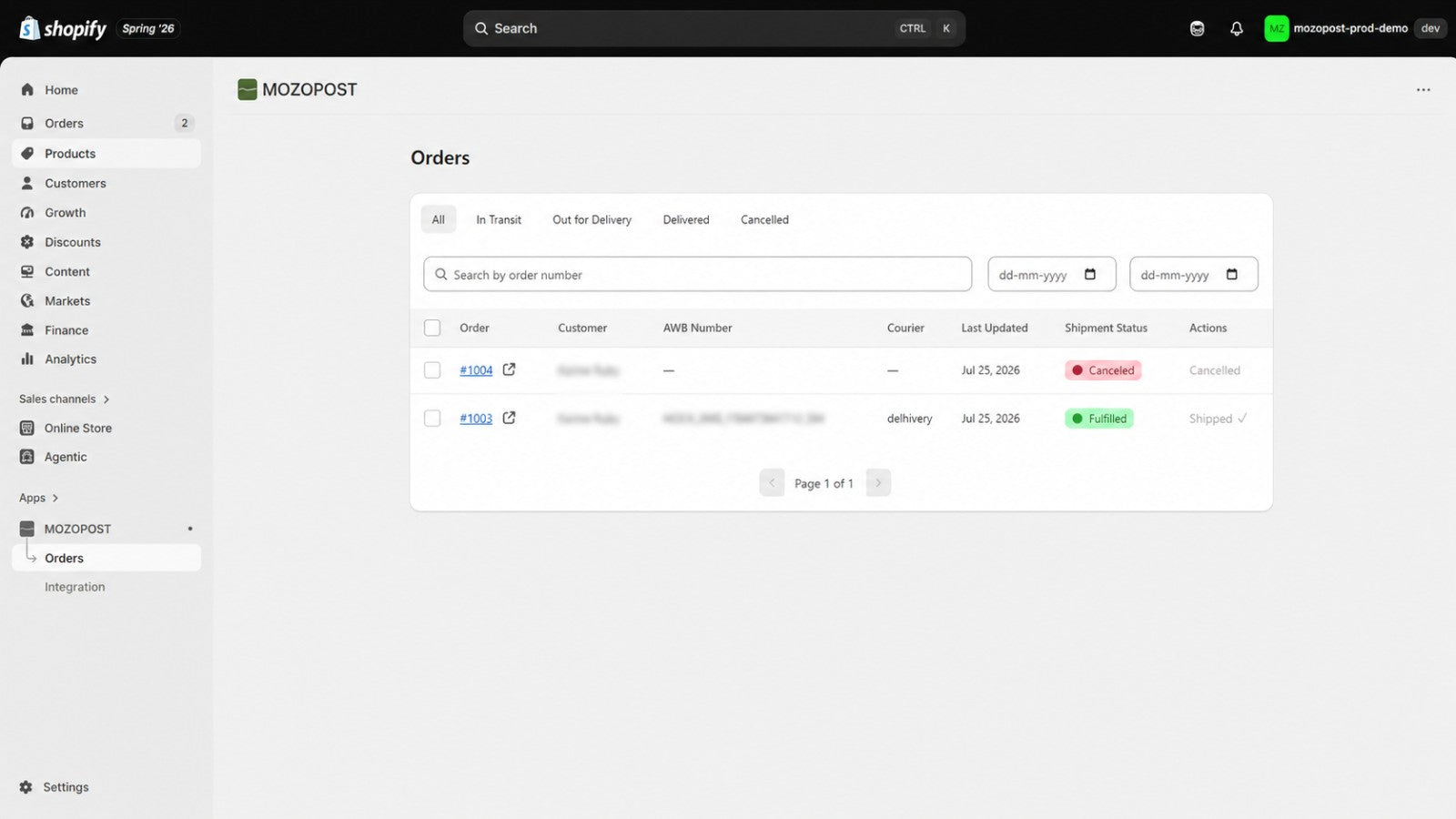Click the Settings gear icon
Screen dimensions: 1456x819
coord(25,787)
